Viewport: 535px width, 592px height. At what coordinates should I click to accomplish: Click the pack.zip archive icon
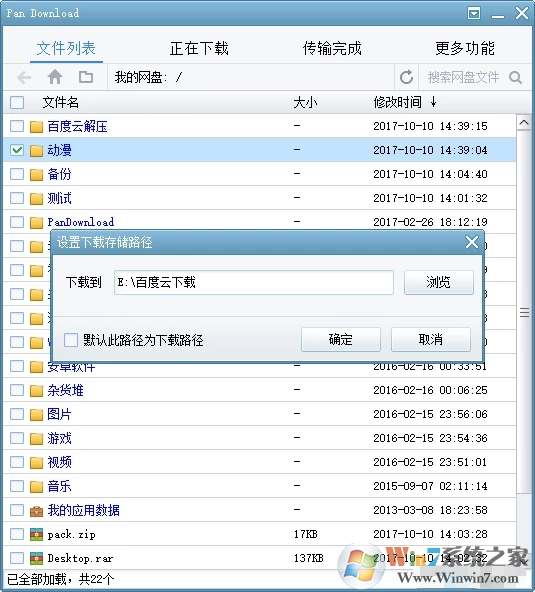[x=36, y=535]
